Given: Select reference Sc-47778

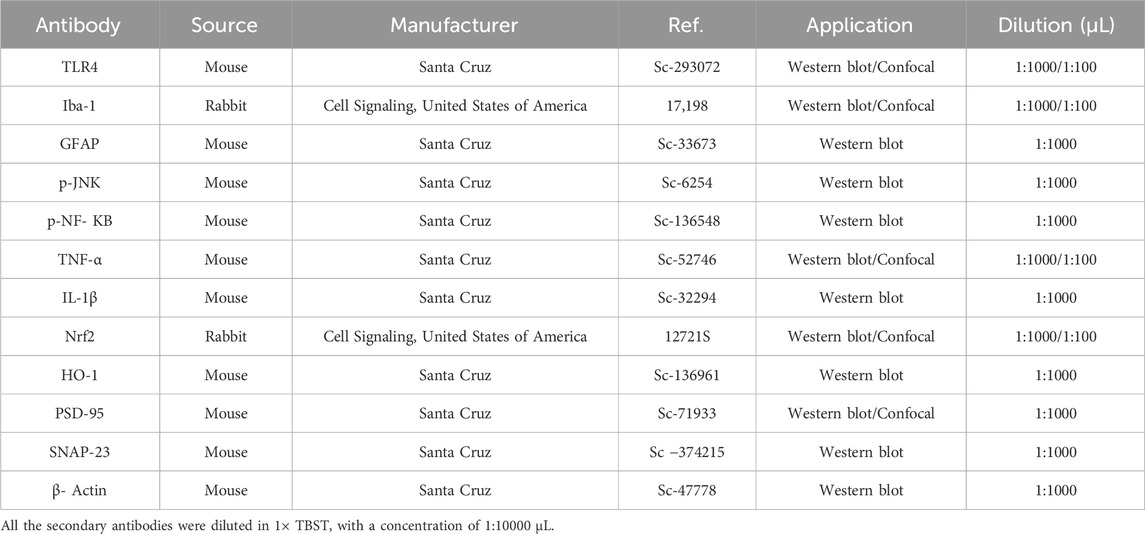Looking at the screenshot, I should [685, 490].
